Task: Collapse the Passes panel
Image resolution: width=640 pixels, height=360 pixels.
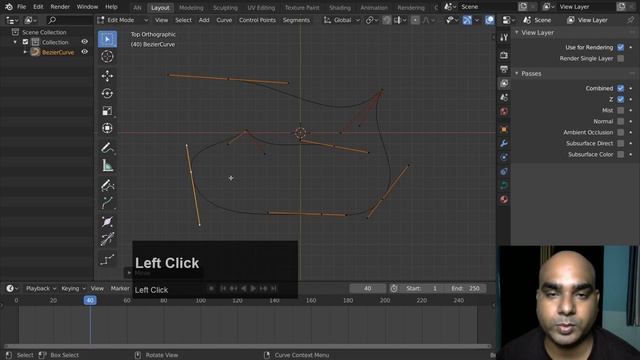Action: pyautogui.click(x=517, y=73)
